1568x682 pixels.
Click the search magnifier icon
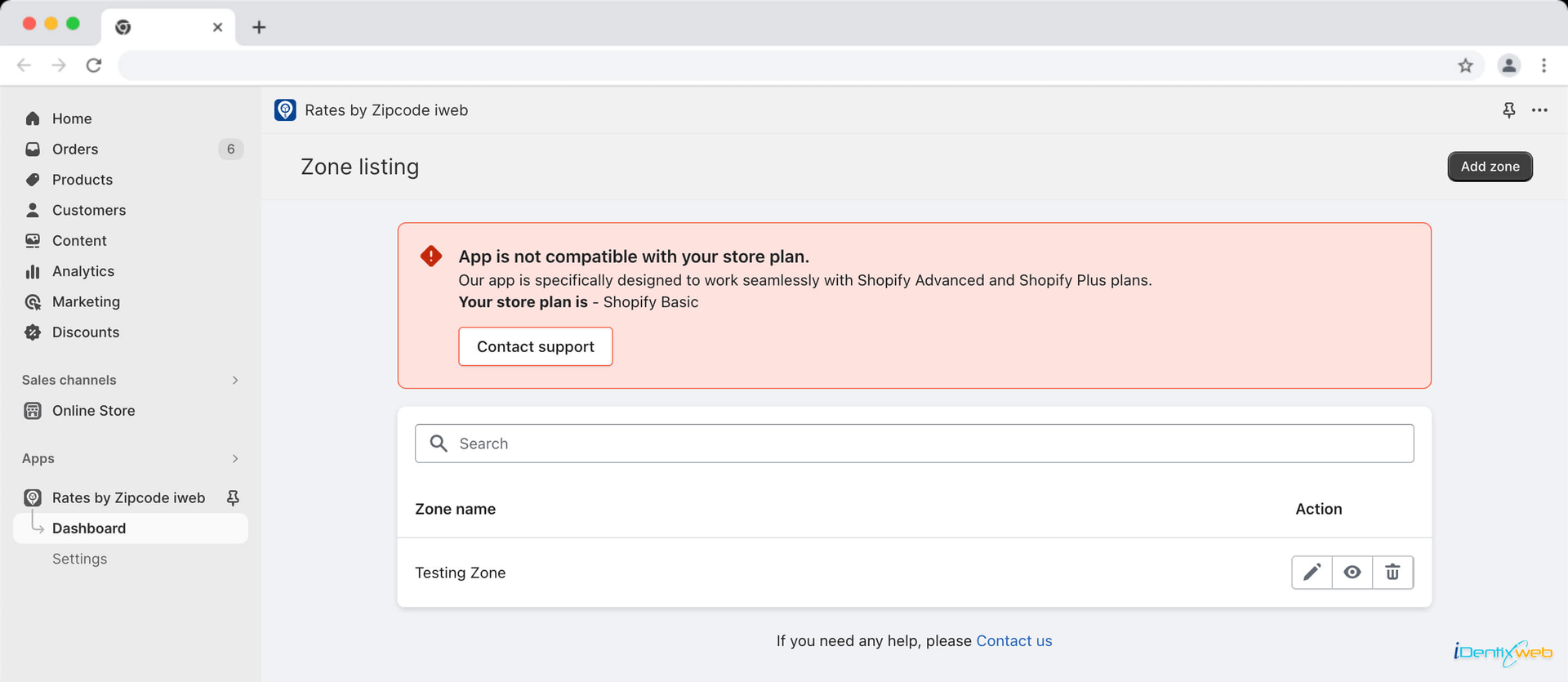pyautogui.click(x=439, y=444)
